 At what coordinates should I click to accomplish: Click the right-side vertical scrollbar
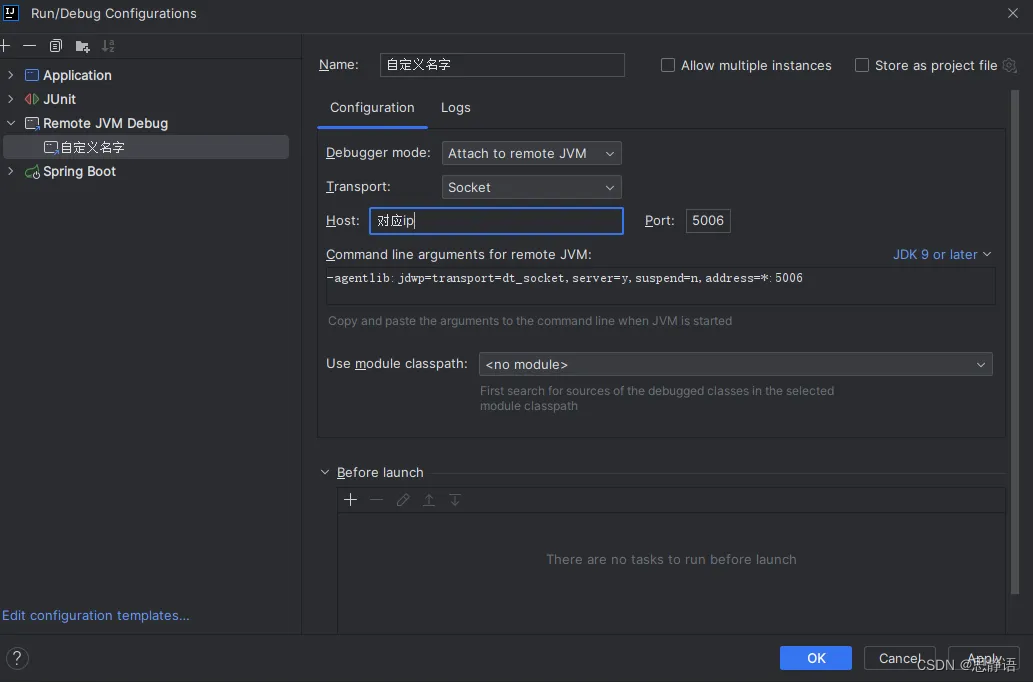[x=1015, y=343]
